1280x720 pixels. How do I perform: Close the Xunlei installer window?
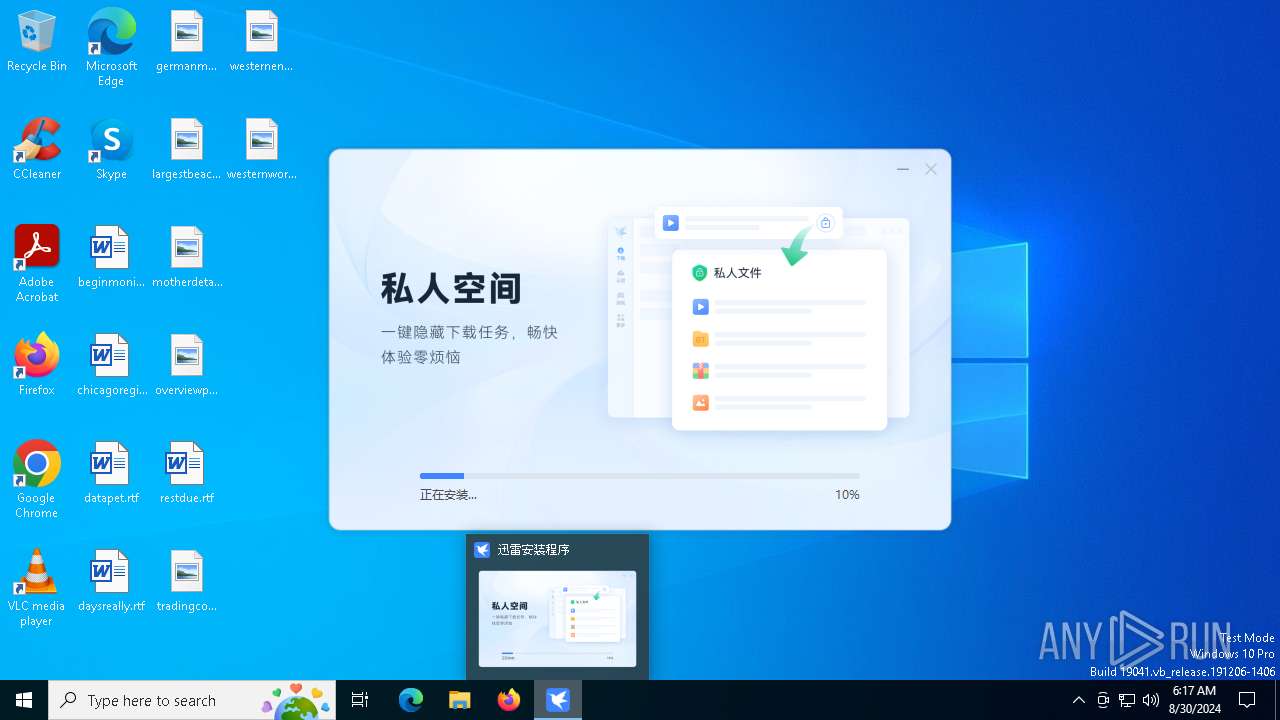931,170
